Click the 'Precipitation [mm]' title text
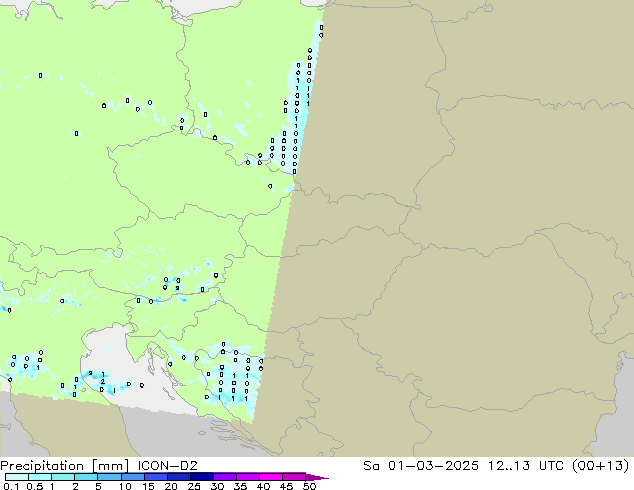This screenshot has width=634, height=490. click(x=65, y=466)
